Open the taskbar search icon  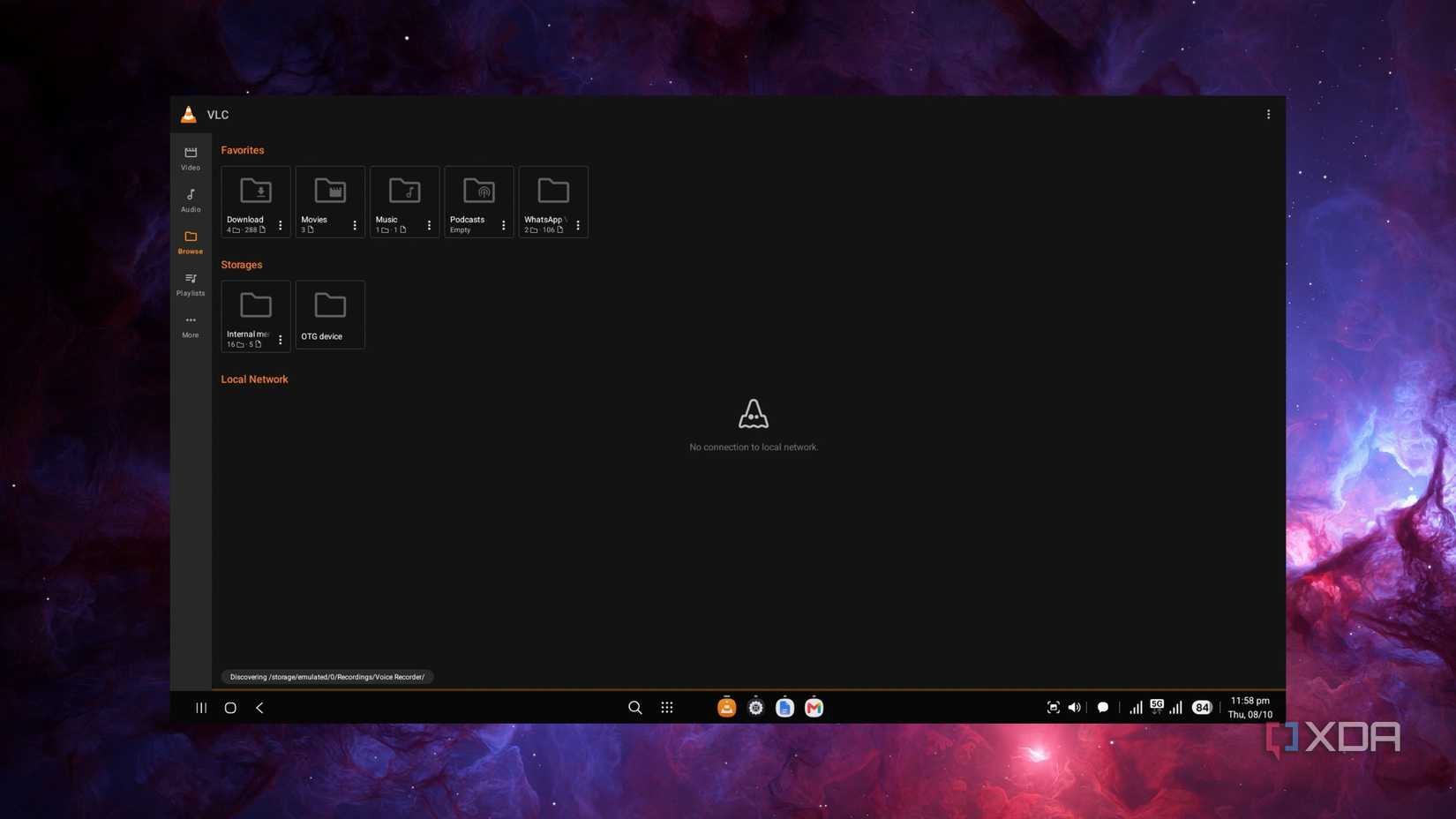(634, 708)
